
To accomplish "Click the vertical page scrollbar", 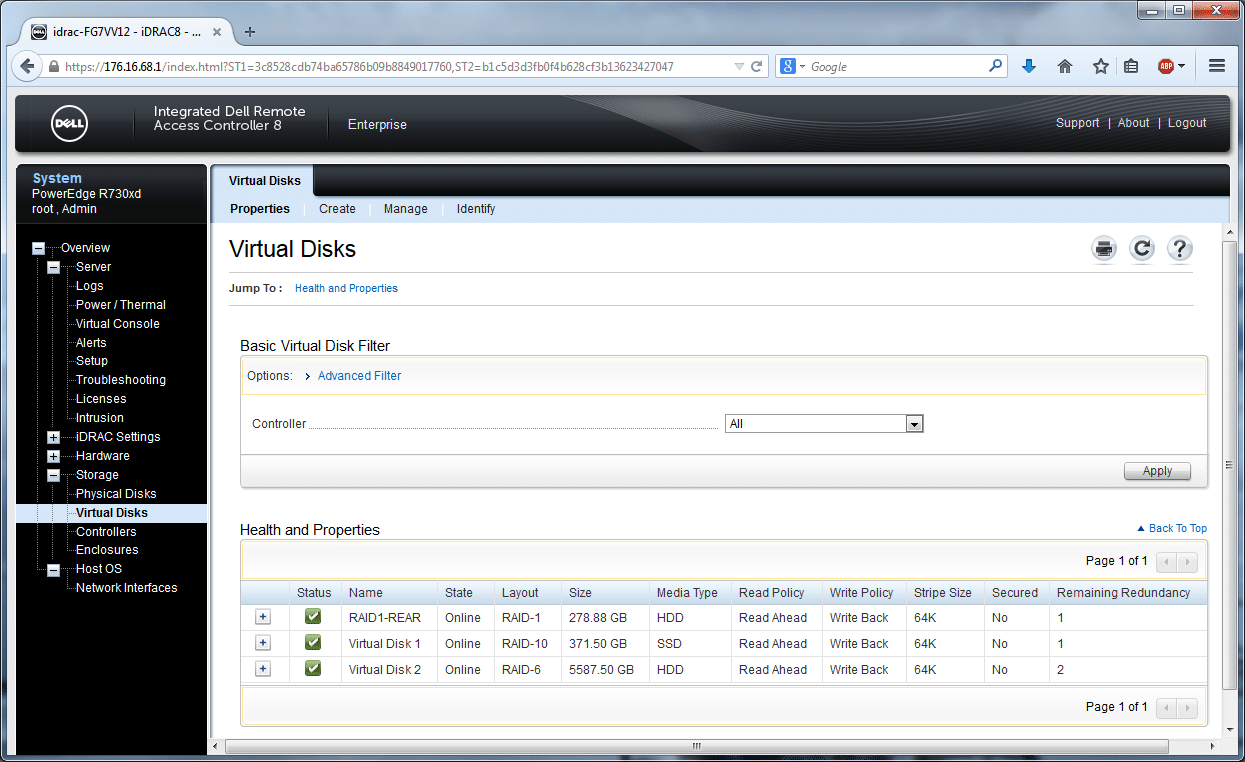I will [1230, 465].
